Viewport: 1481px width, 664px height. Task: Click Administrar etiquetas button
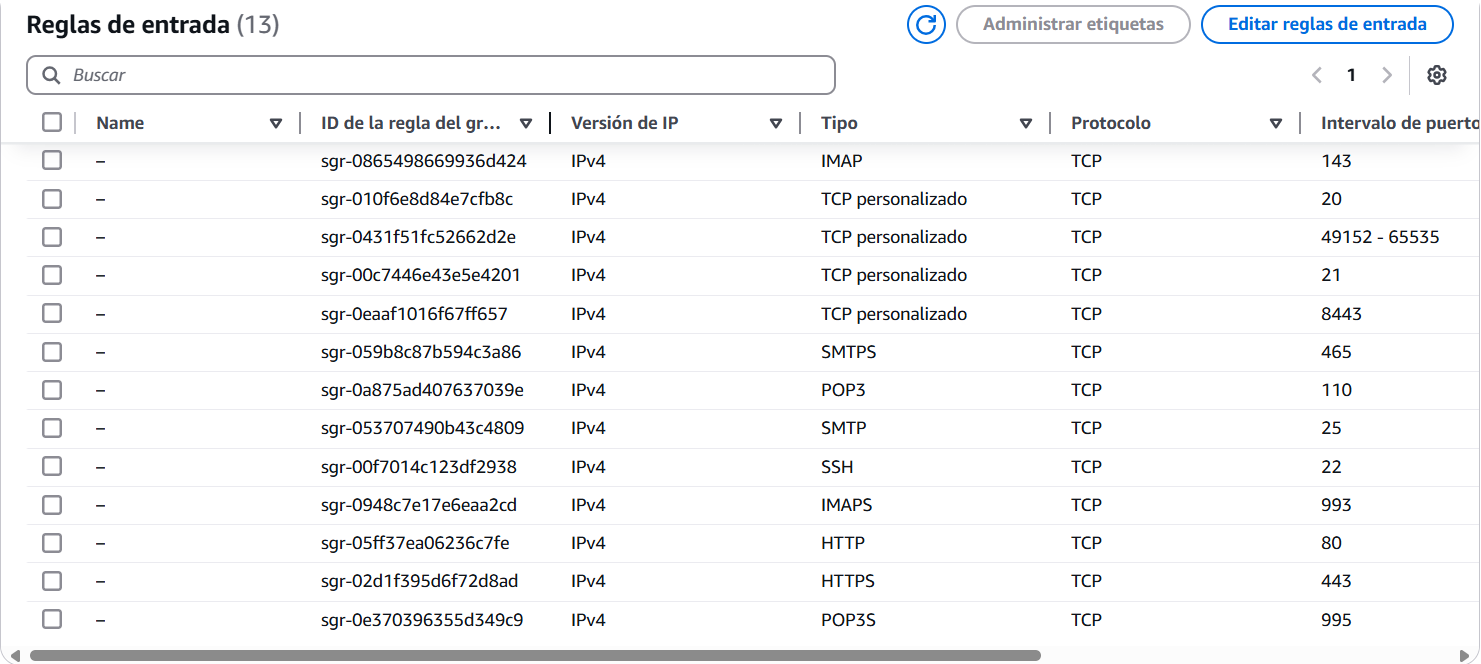point(1073,25)
